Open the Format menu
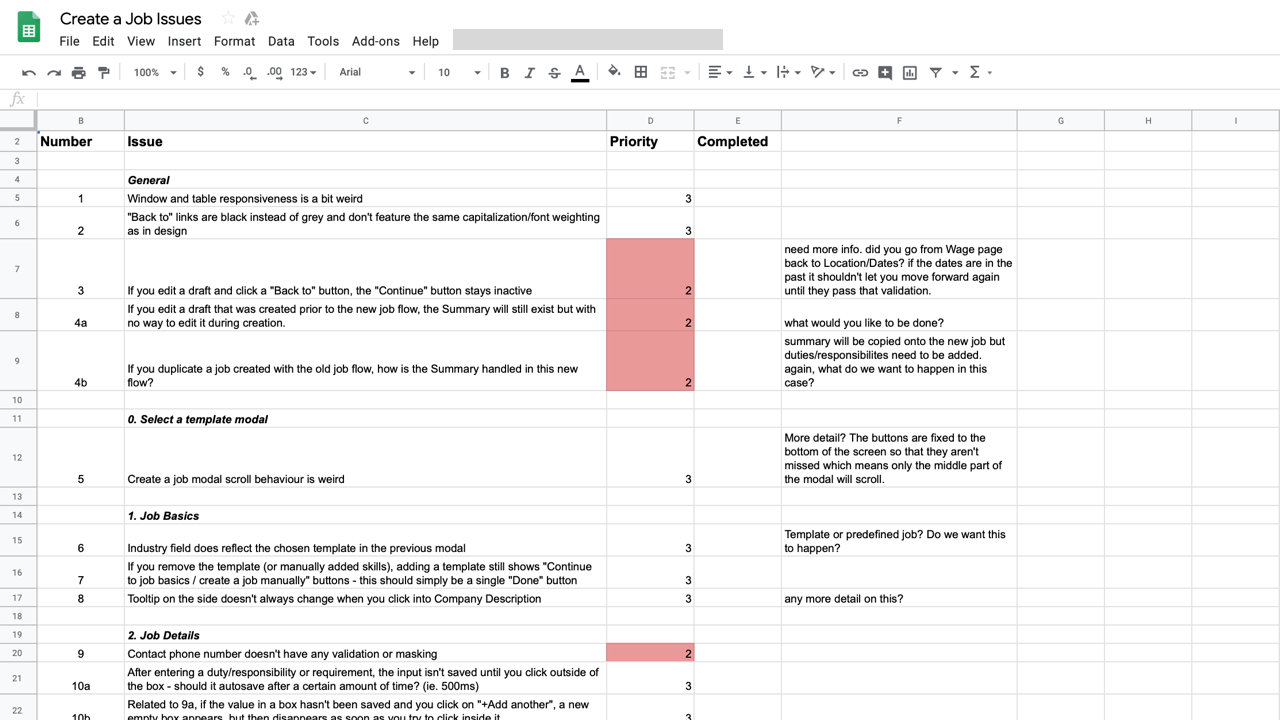The image size is (1280, 720). [234, 41]
